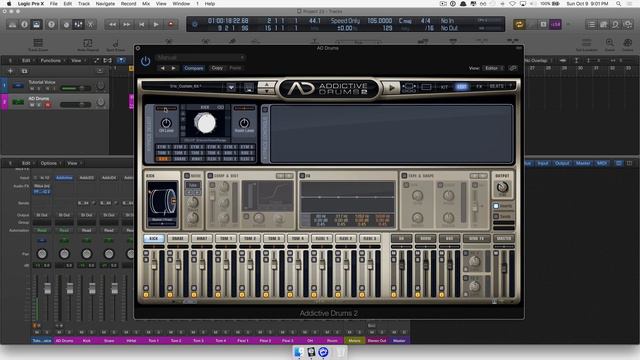Toggle the Logic Mixer toolbar icon
Screen dimensions: 640x360
[x=78, y=24]
